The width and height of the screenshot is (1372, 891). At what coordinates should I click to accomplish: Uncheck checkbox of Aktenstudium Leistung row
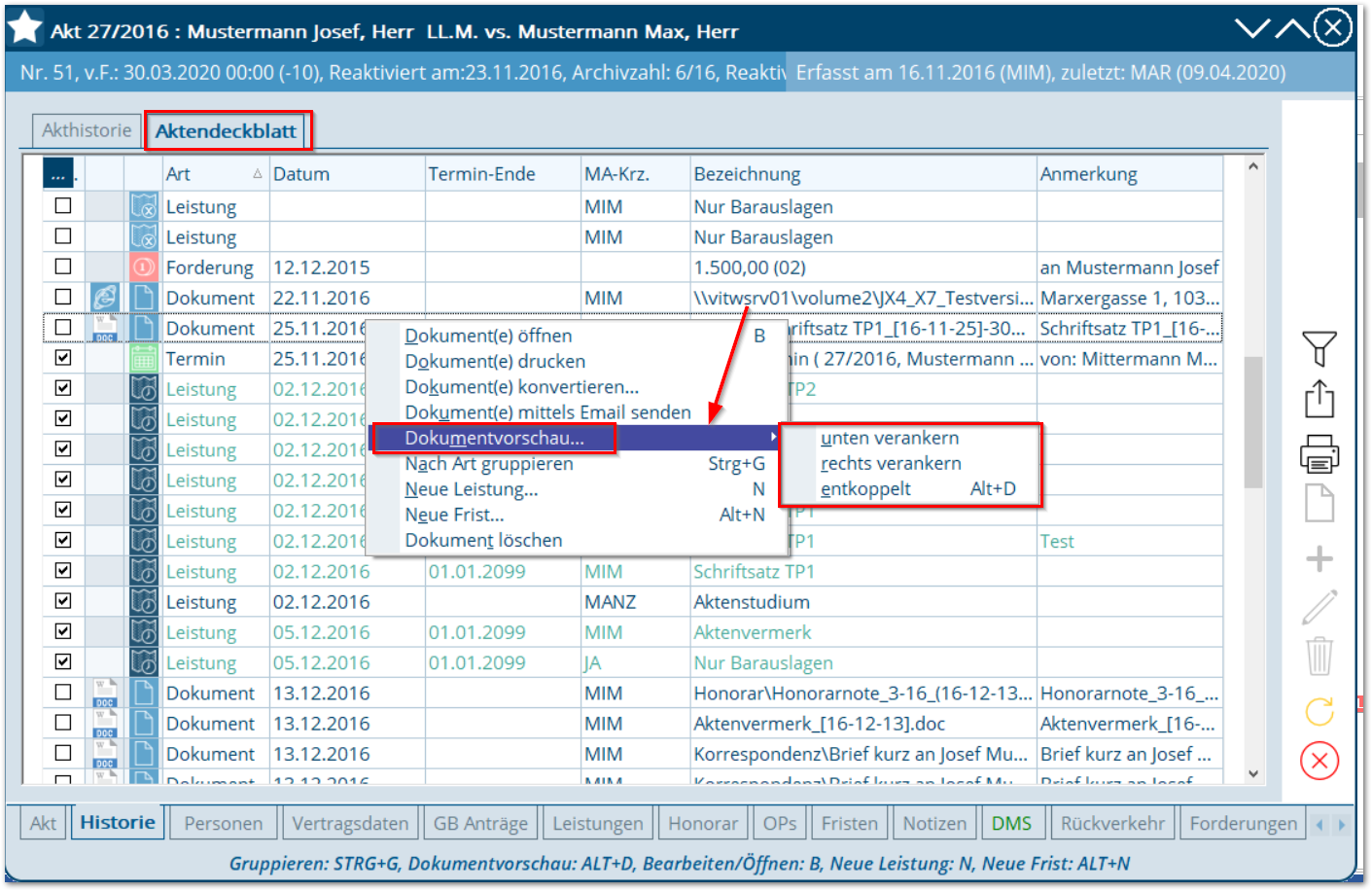[63, 601]
